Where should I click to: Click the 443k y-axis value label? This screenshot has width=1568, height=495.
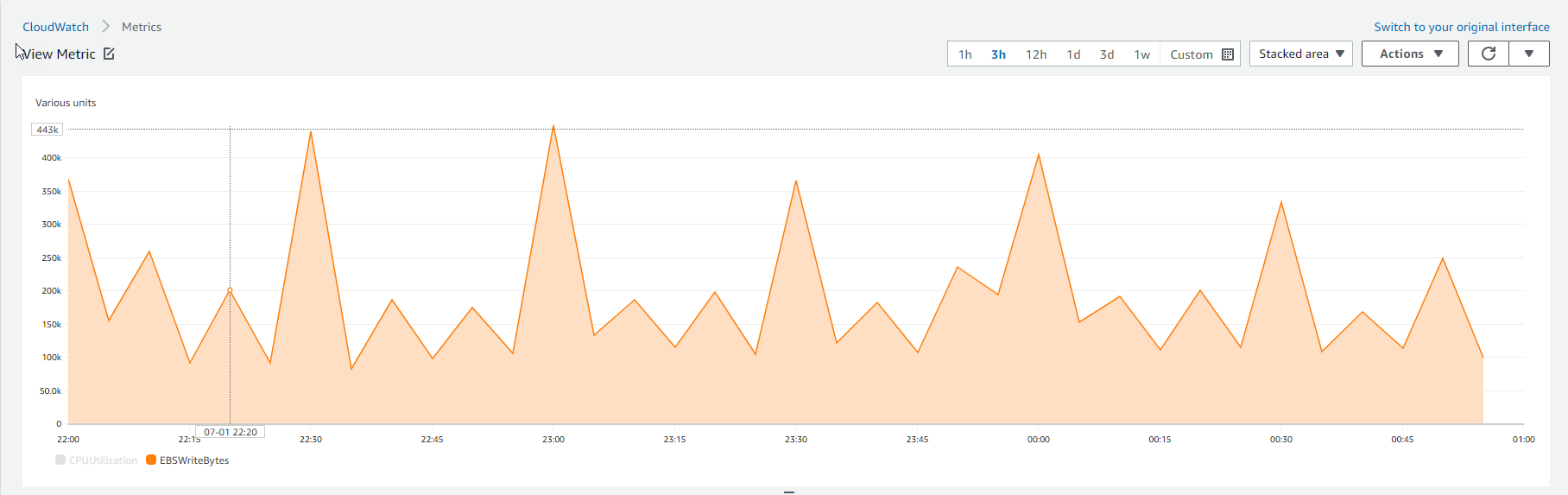[47, 130]
